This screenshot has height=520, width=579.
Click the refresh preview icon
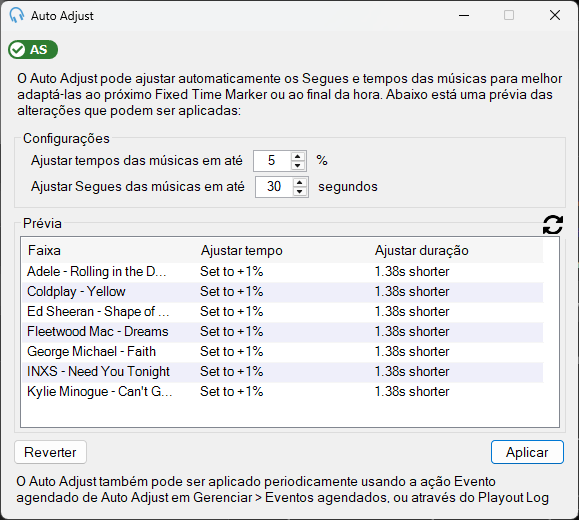coord(552,225)
